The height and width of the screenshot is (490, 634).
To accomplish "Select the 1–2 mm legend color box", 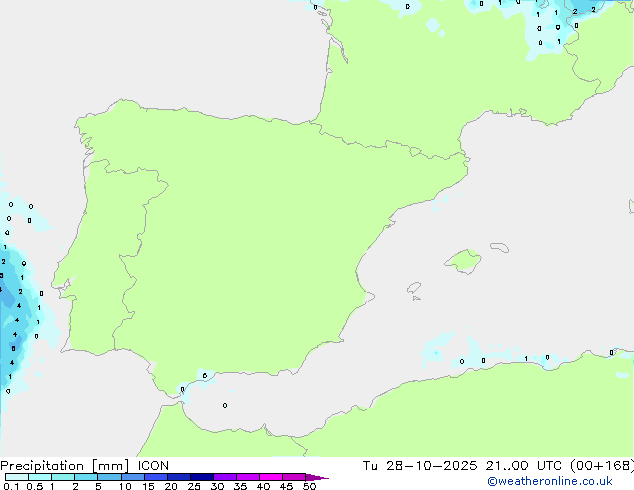I will 63,477.
